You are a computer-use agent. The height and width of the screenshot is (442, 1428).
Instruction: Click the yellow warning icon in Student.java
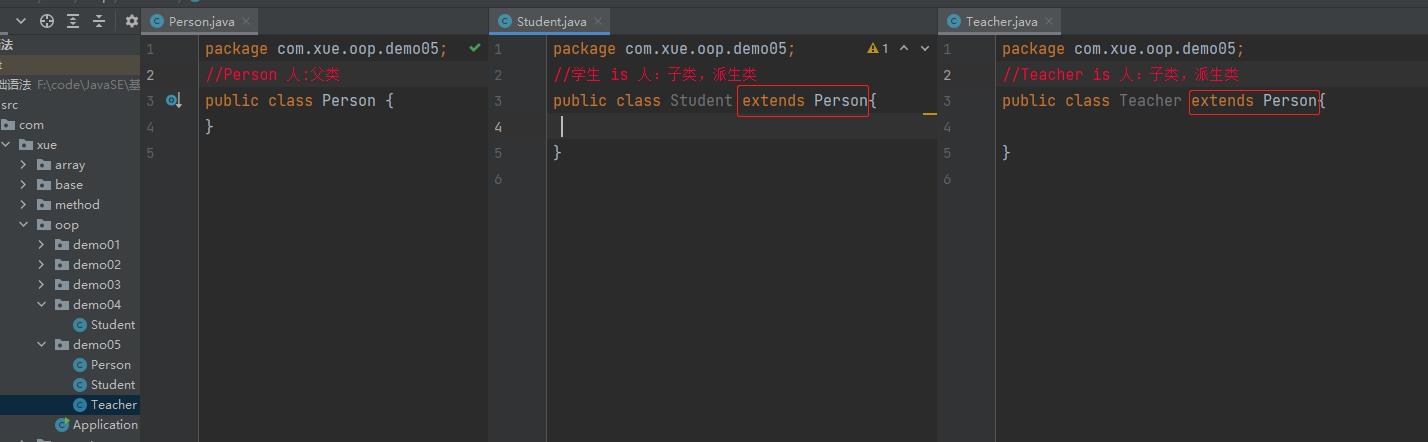pos(873,48)
